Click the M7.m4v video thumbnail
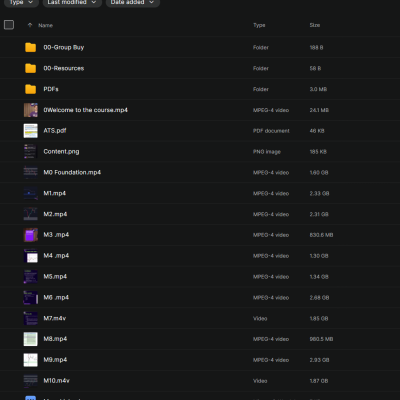This screenshot has width=400, height=400. coord(30,318)
